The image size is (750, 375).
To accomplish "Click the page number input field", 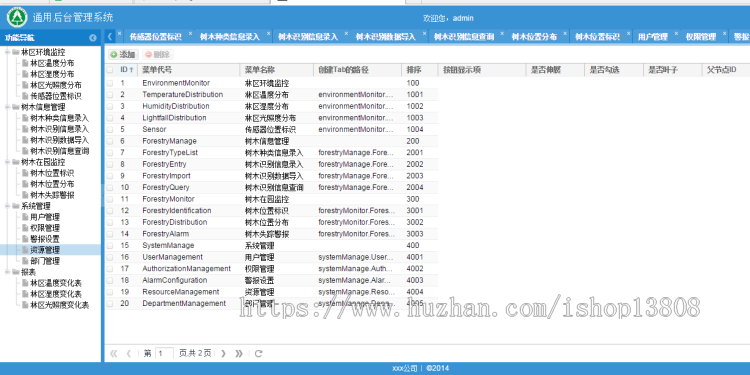I will 165,353.
